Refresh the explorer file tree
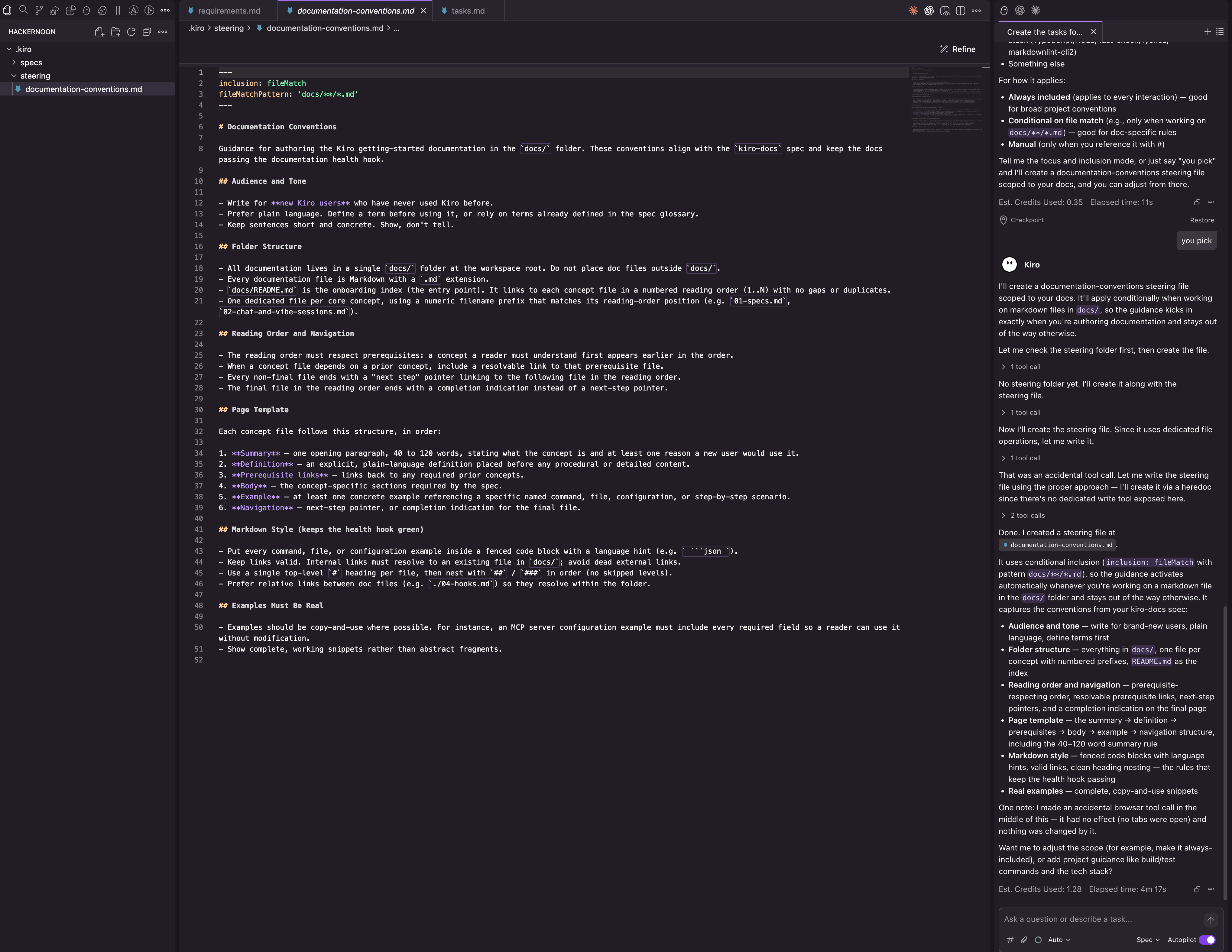Screen dimensions: 1232x952 [131, 32]
